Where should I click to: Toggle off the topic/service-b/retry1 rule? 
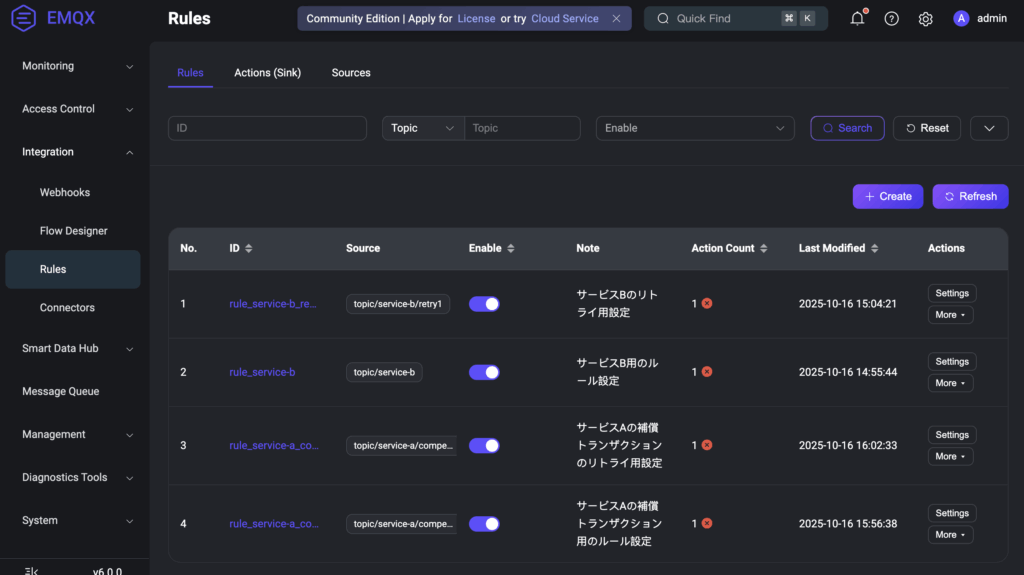click(484, 304)
